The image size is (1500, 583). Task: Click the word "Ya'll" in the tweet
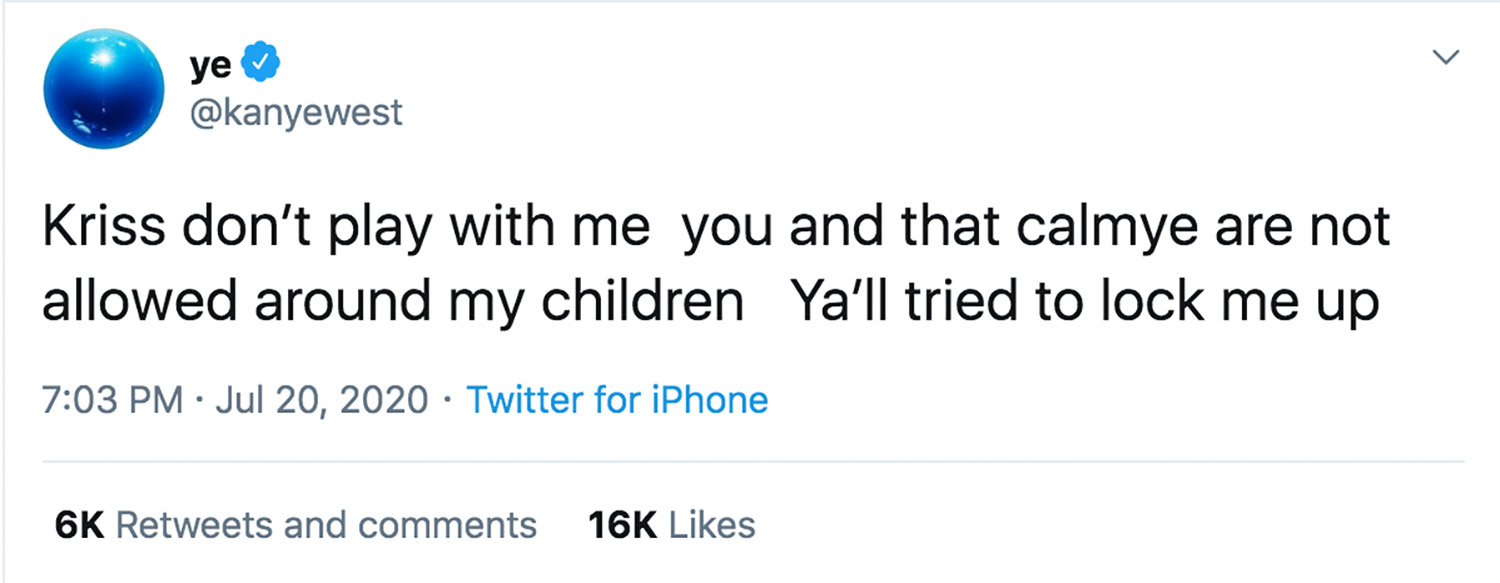[x=842, y=302]
